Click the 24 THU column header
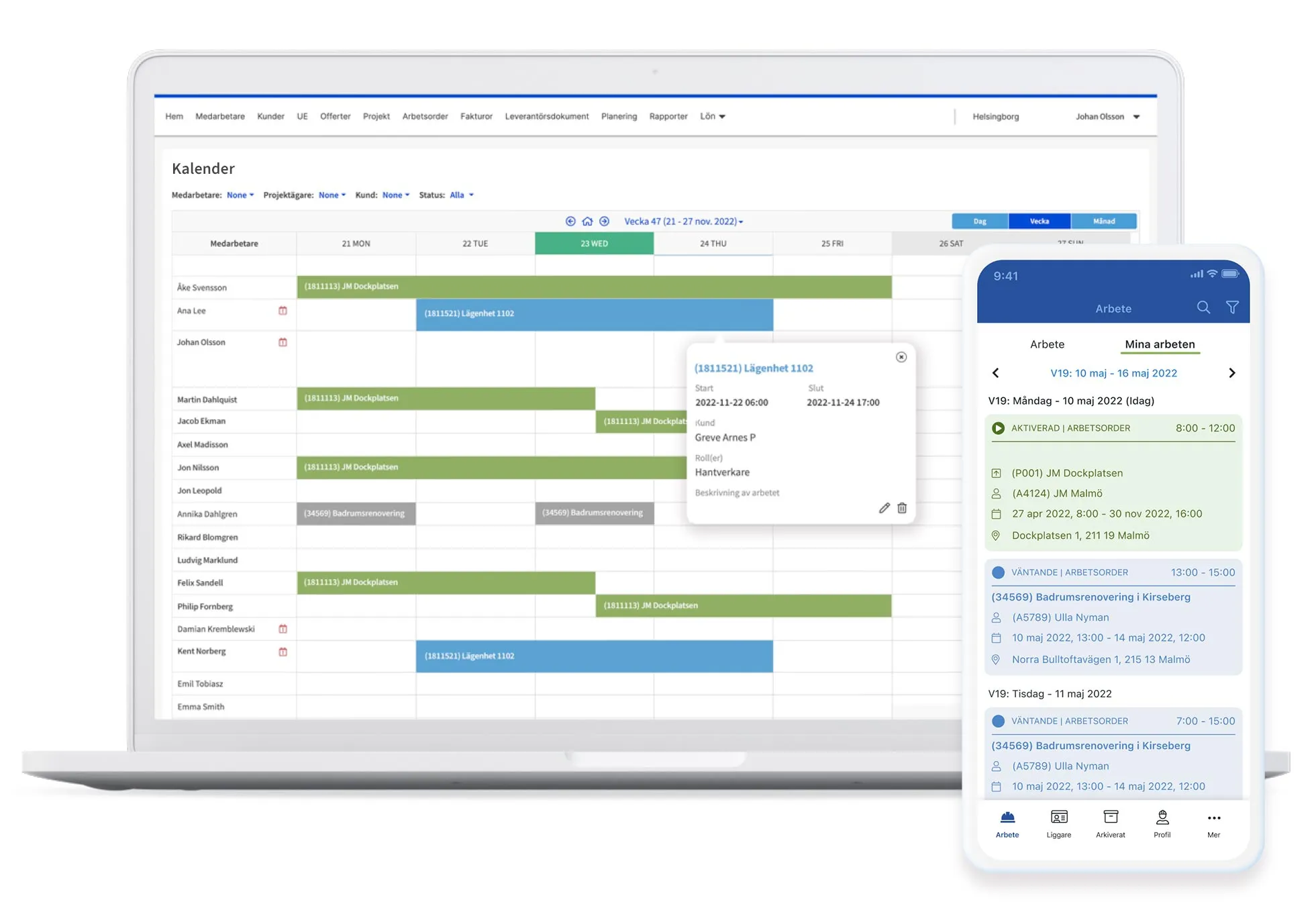Image resolution: width=1316 pixels, height=910 pixels. pyautogui.click(x=713, y=244)
